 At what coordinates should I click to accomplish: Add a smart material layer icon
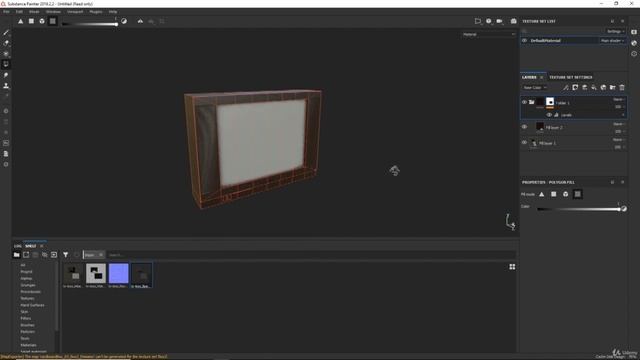(x=603, y=87)
